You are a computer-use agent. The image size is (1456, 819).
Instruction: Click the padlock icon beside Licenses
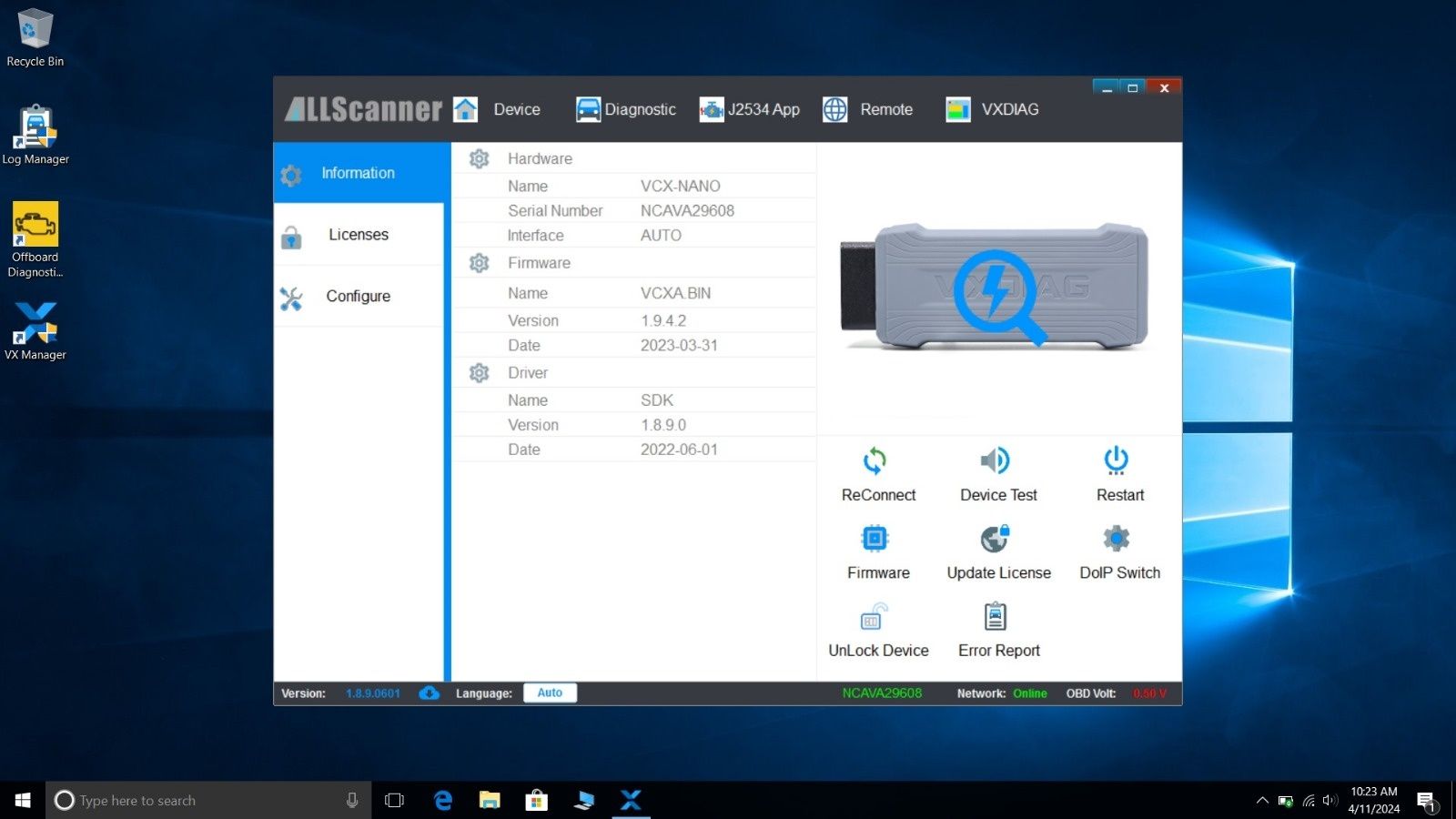pos(291,238)
